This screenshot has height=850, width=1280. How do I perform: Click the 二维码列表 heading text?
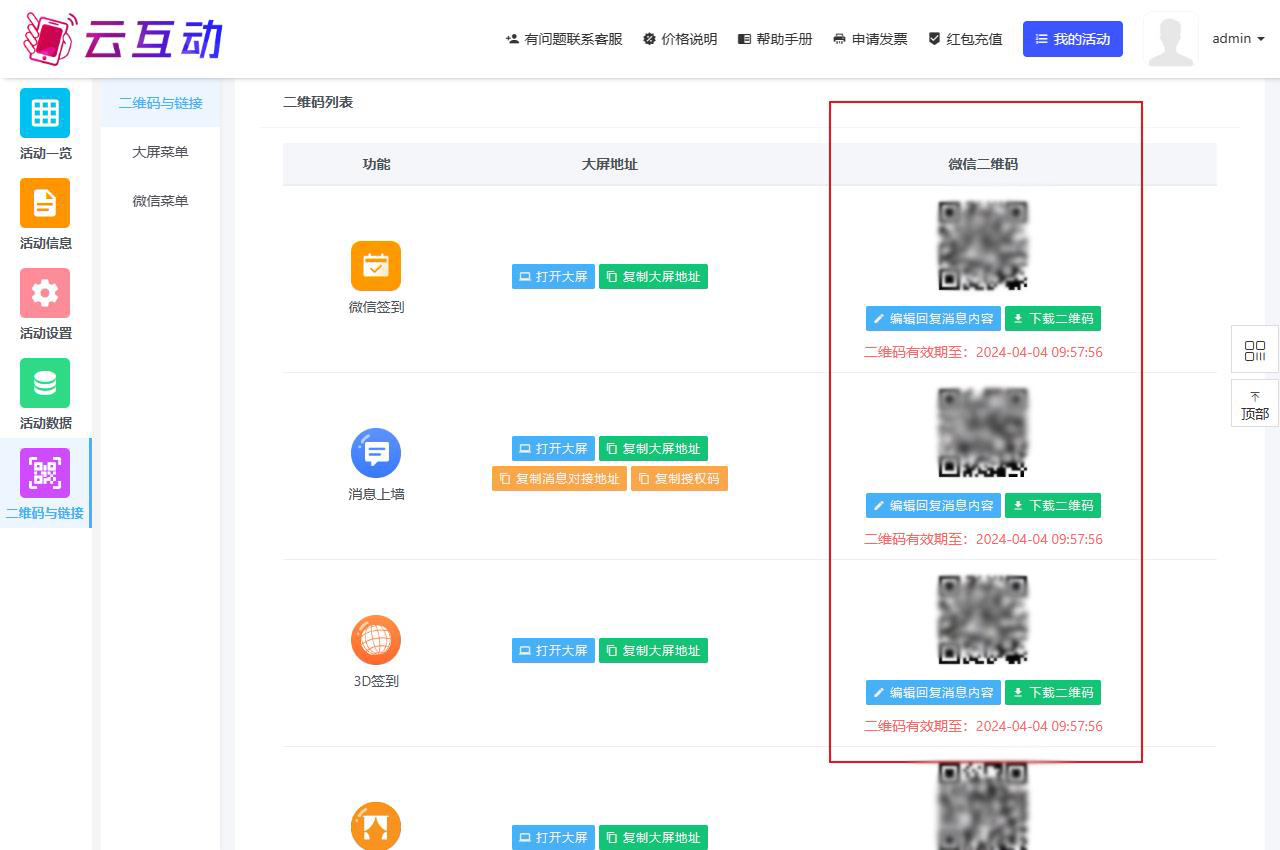[318, 102]
